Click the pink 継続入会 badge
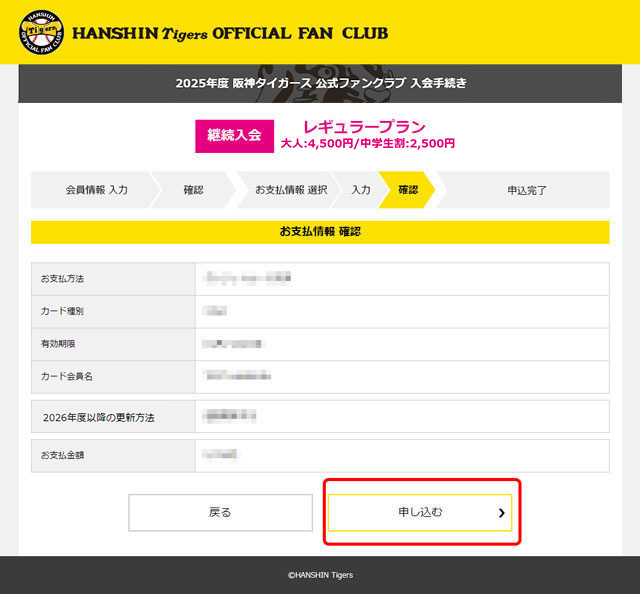This screenshot has height=594, width=640. click(234, 136)
